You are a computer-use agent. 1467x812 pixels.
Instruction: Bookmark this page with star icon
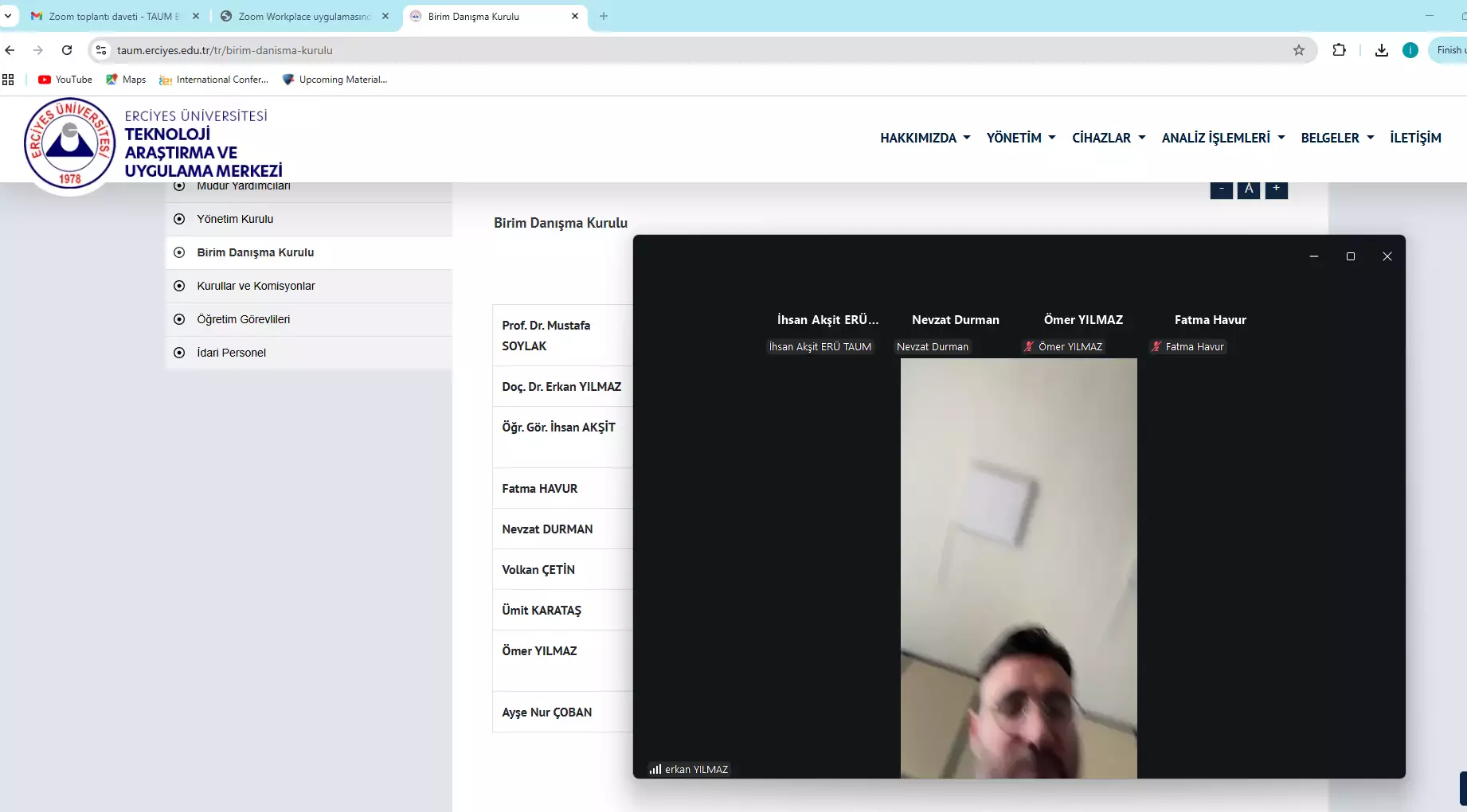point(1299,50)
